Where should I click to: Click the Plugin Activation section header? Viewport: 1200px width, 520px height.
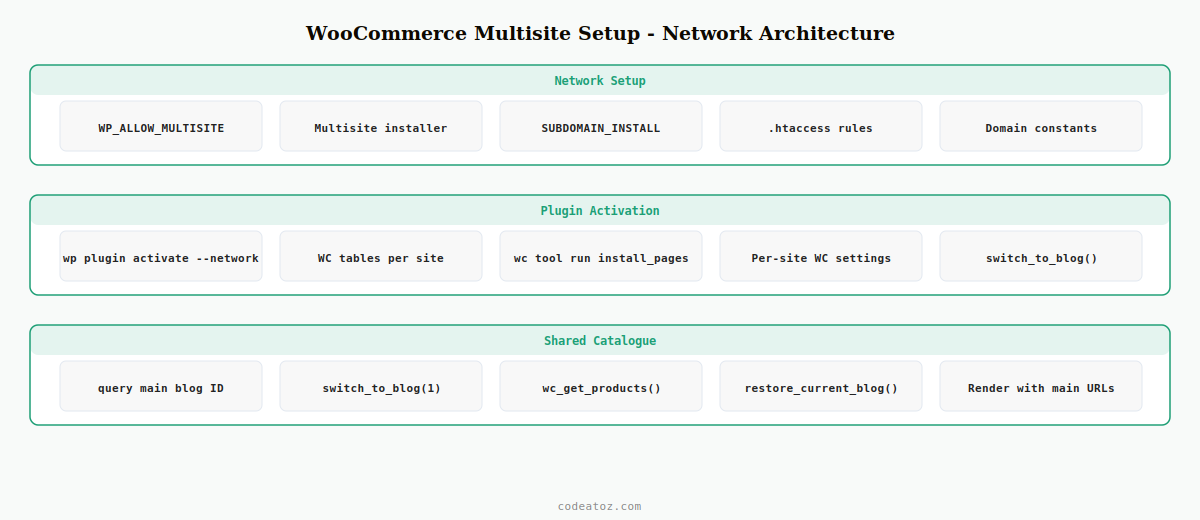[600, 211]
